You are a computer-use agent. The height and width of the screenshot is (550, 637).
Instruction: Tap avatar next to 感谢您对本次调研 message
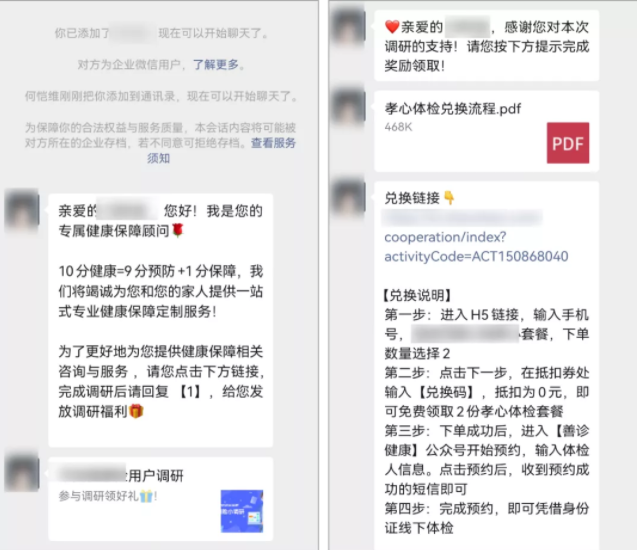[x=348, y=26]
